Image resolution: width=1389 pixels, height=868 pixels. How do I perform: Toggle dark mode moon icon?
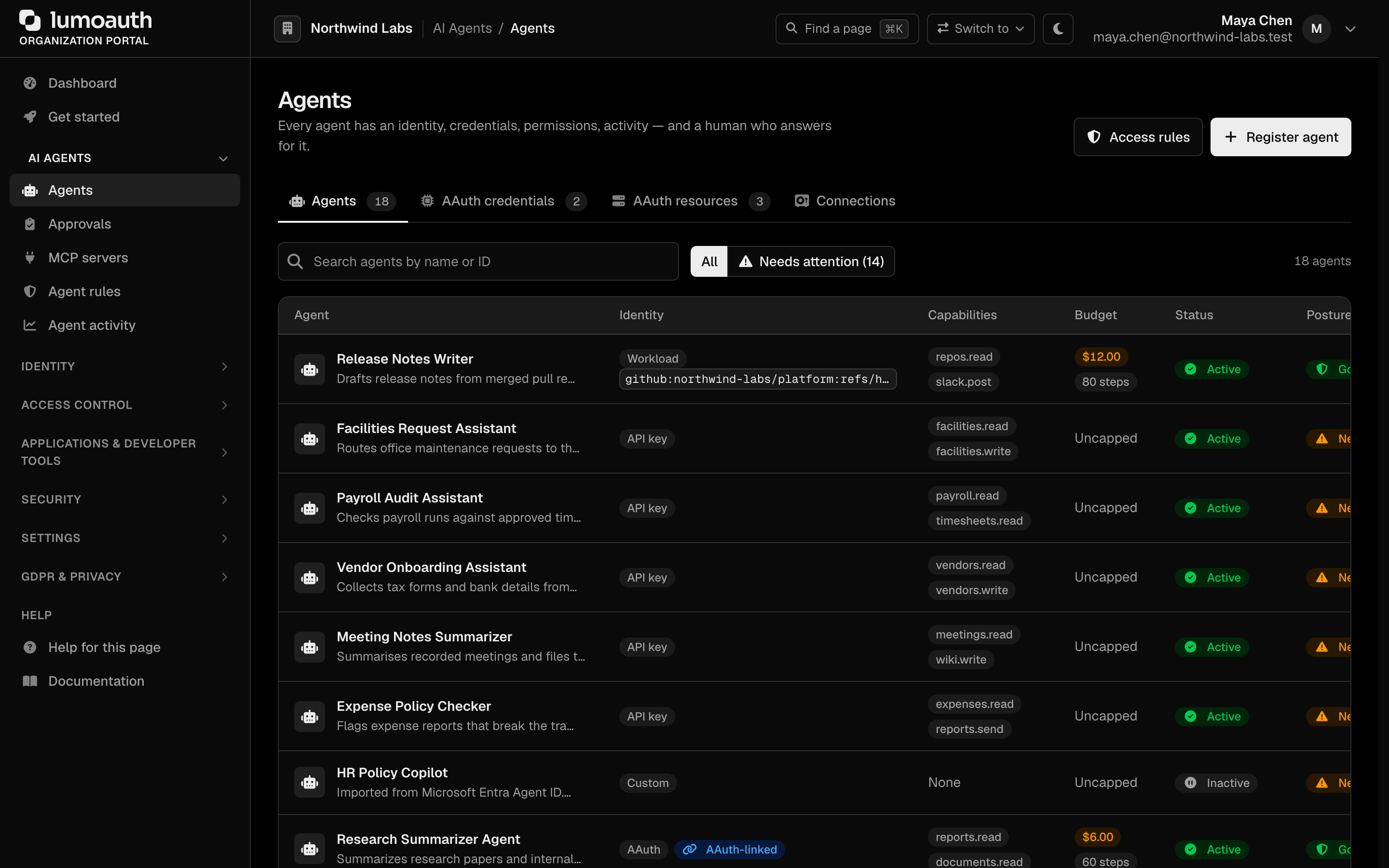1058,29
